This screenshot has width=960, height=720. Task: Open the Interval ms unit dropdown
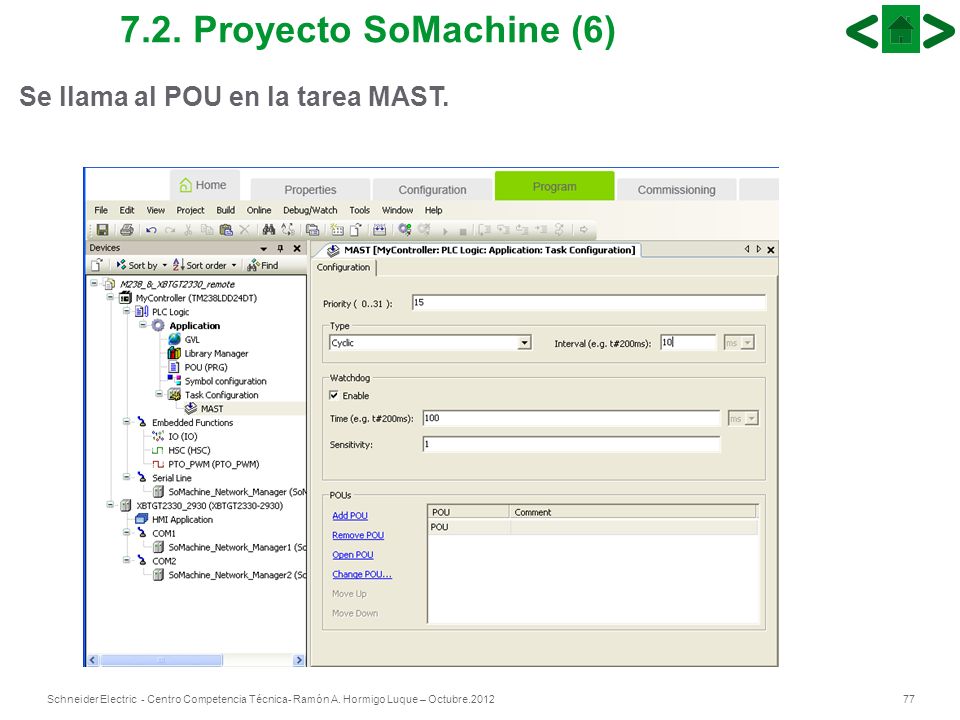point(747,343)
